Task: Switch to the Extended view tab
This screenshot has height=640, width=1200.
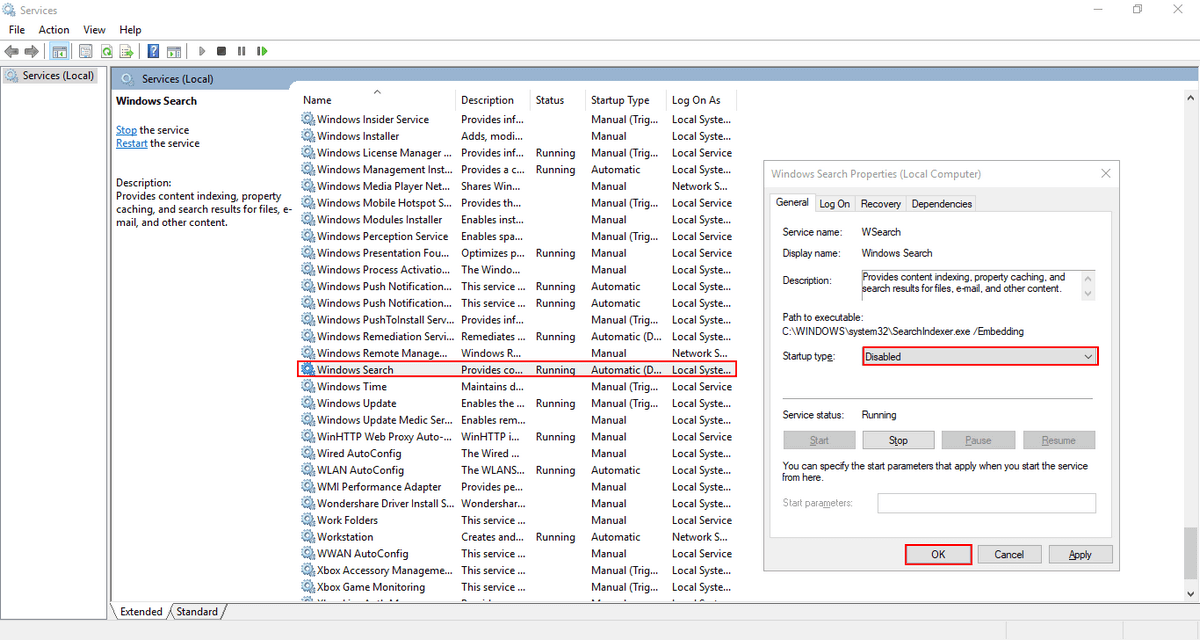Action: pos(141,611)
